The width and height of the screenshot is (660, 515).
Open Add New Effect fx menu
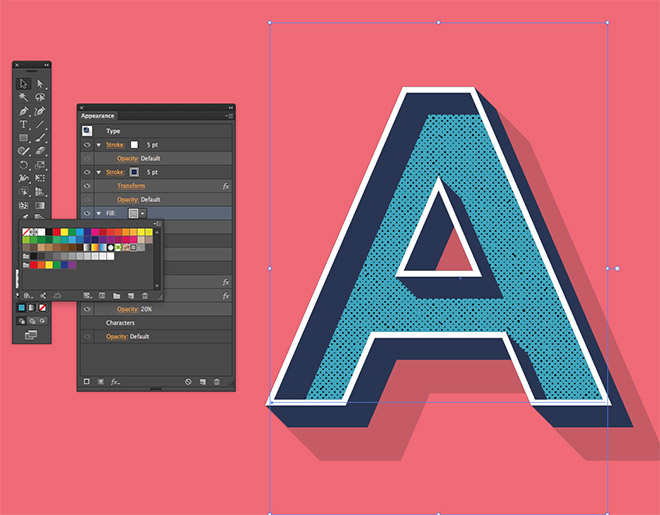[115, 382]
